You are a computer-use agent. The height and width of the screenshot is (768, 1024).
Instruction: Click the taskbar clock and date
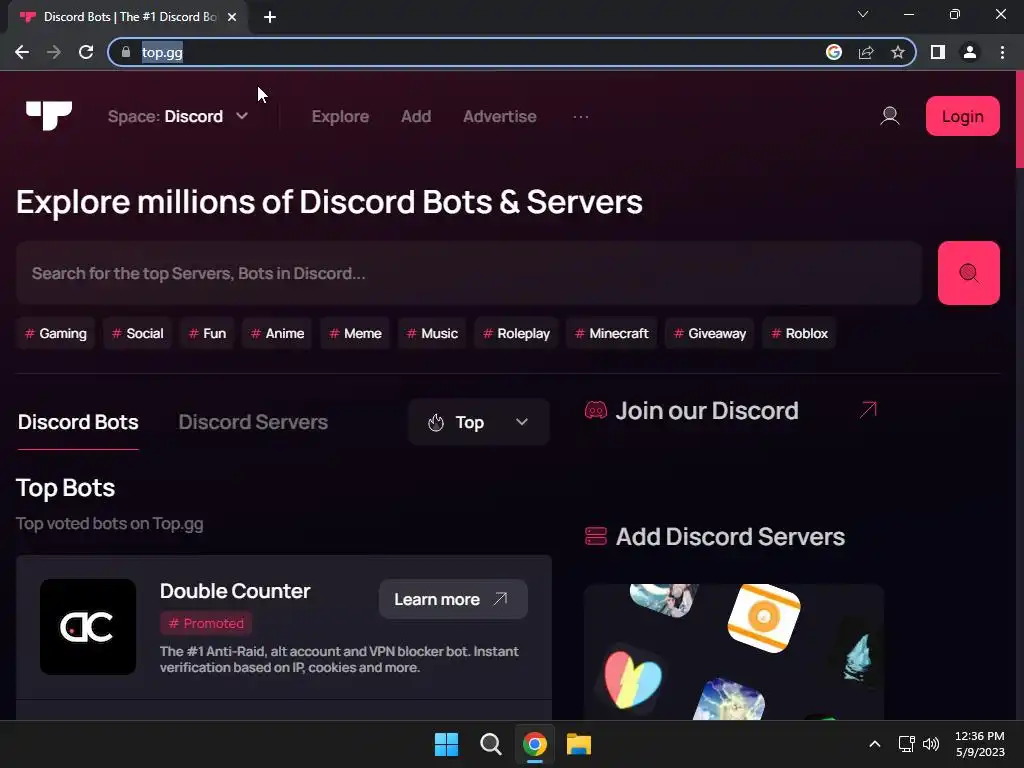(980, 744)
